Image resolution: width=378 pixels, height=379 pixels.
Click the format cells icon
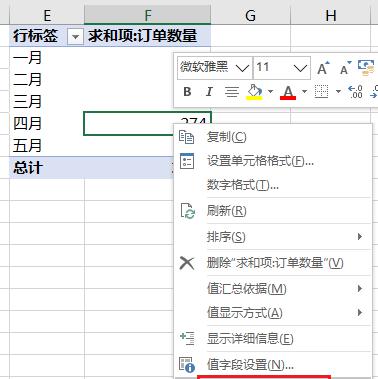(x=187, y=161)
